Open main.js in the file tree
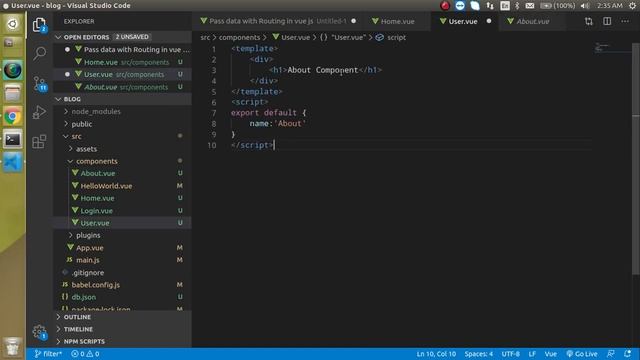 pos(122,260)
